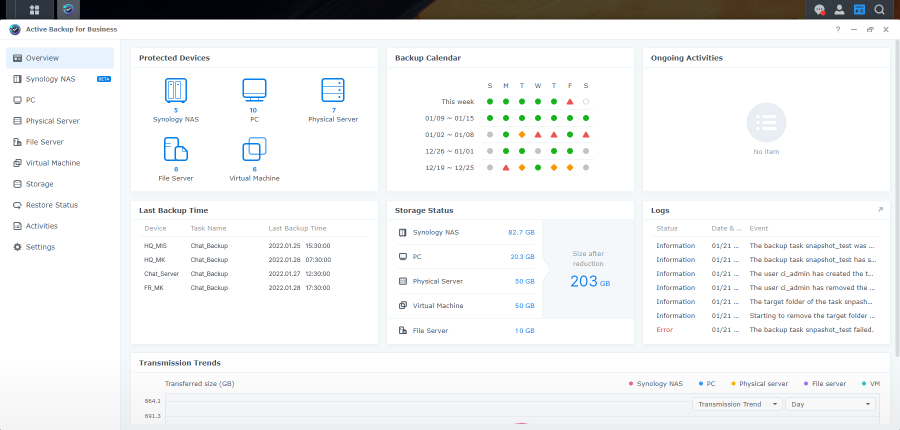Open the Transmission Trend dropdown
Image resolution: width=900 pixels, height=430 pixels.
[737, 404]
